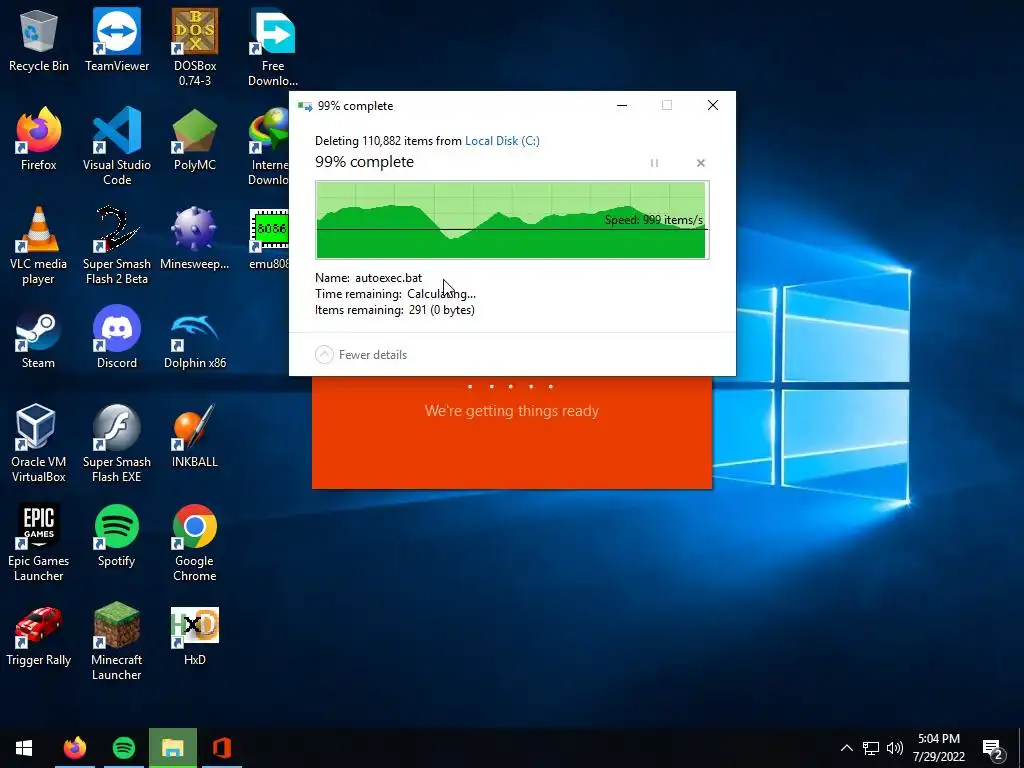This screenshot has width=1024, height=768.
Task: Open the network status tray icon
Action: click(x=871, y=748)
